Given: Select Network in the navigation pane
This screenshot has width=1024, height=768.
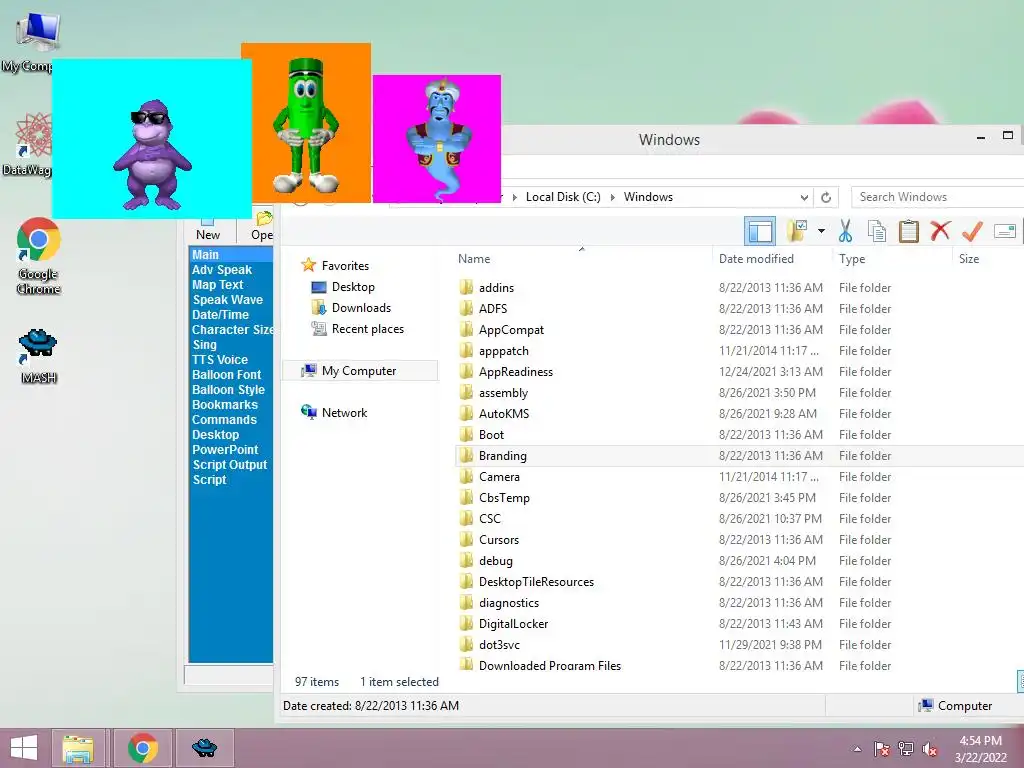Looking at the screenshot, I should (334, 412).
